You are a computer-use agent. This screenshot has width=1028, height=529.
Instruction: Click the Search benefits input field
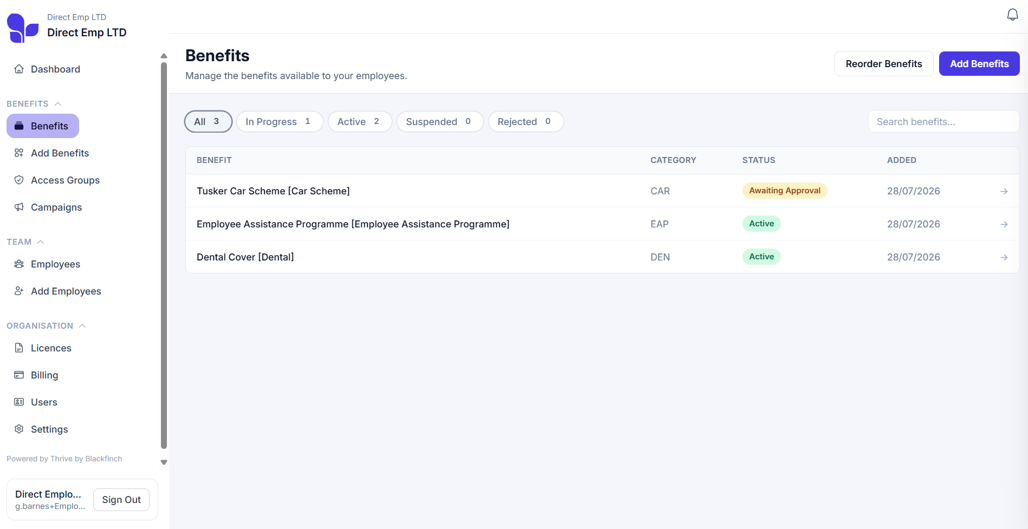(x=943, y=121)
